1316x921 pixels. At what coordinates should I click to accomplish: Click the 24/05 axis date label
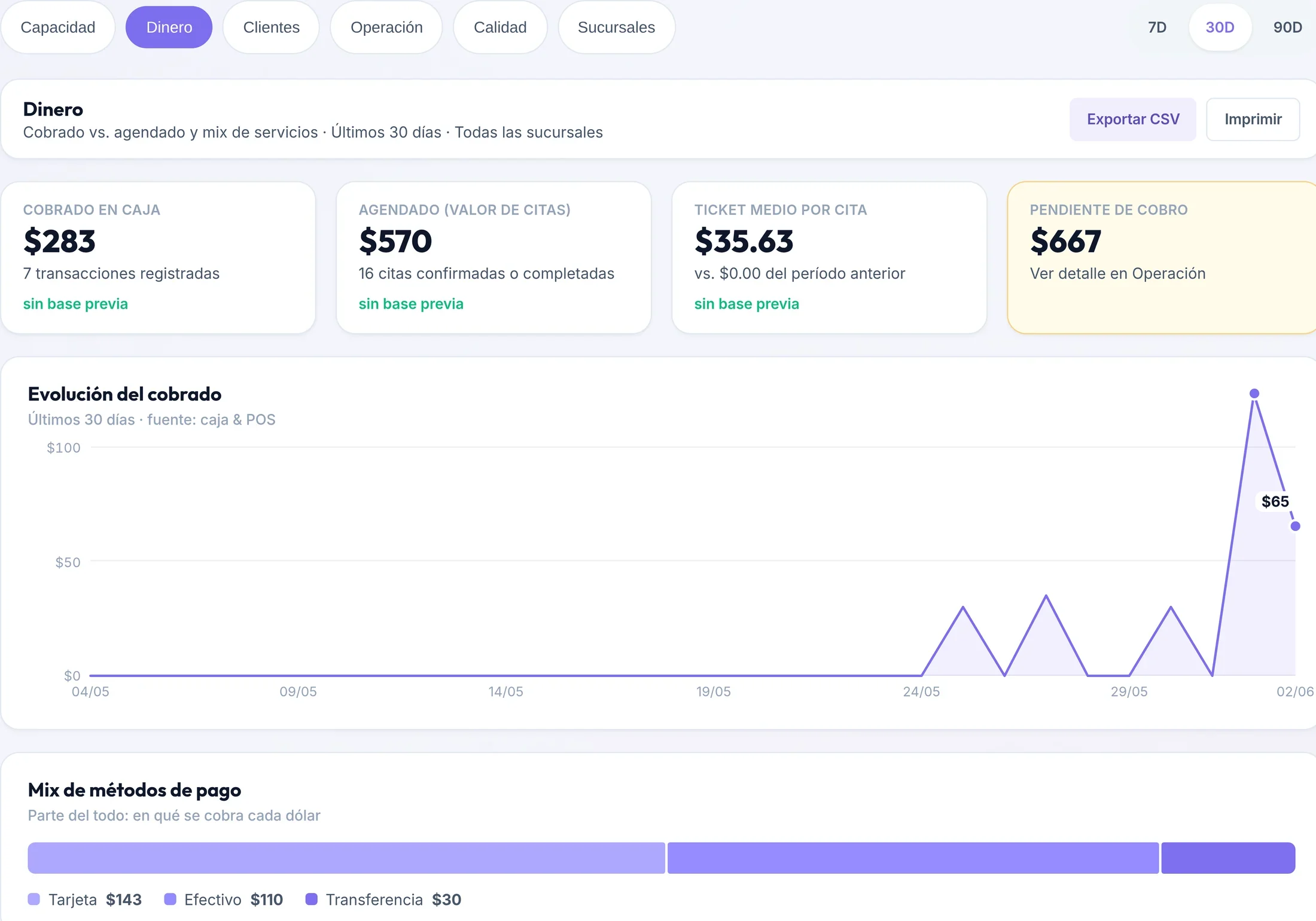pyautogui.click(x=921, y=692)
